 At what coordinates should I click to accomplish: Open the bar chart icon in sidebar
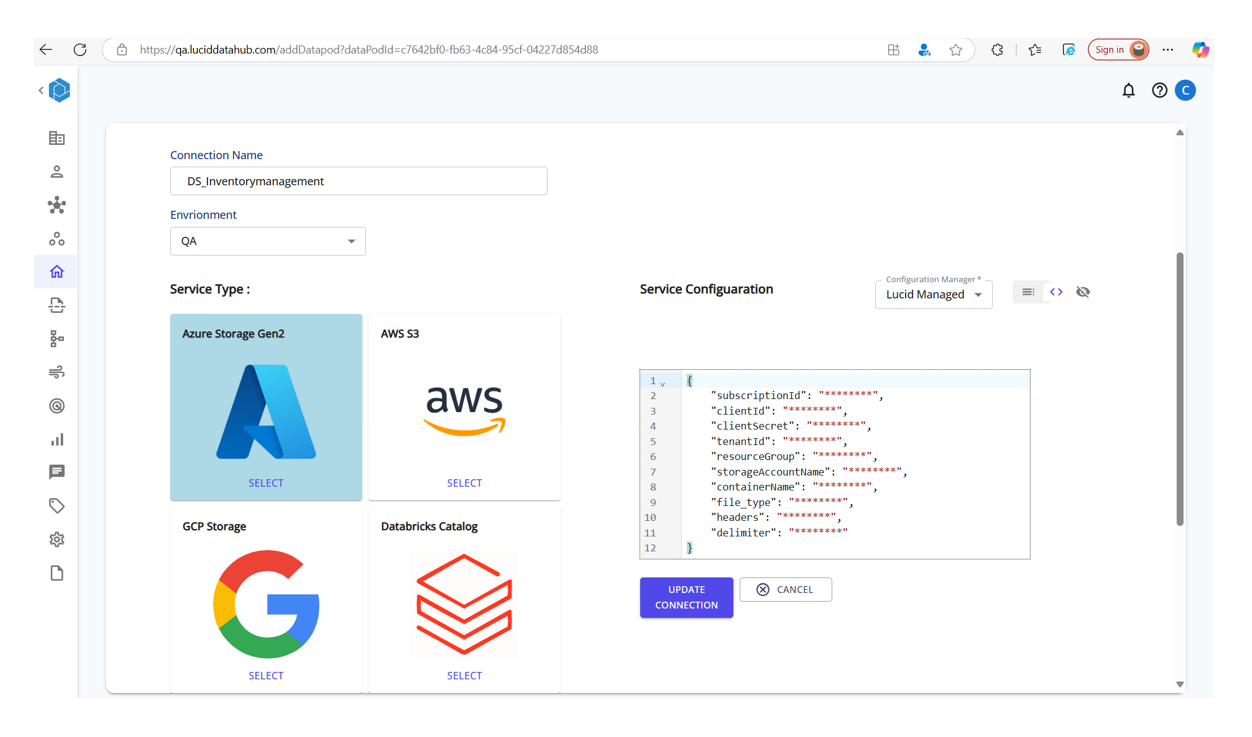tap(57, 439)
